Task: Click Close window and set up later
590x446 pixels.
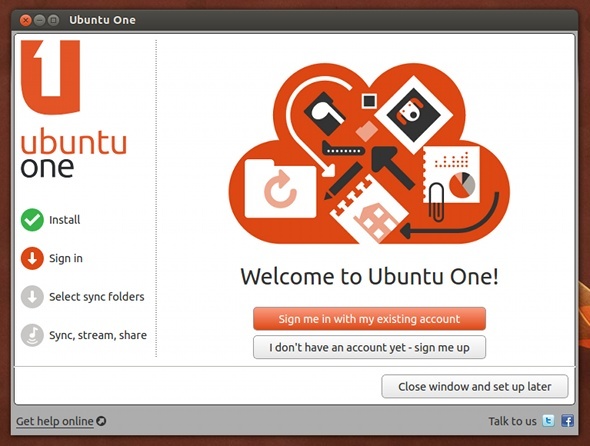Action: pos(474,386)
